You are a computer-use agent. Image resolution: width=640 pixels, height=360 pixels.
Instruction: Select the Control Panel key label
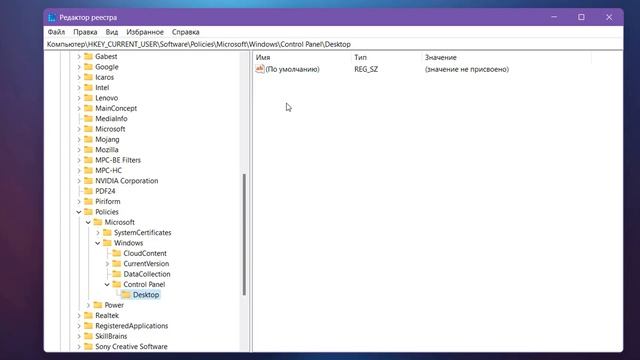tap(144, 284)
